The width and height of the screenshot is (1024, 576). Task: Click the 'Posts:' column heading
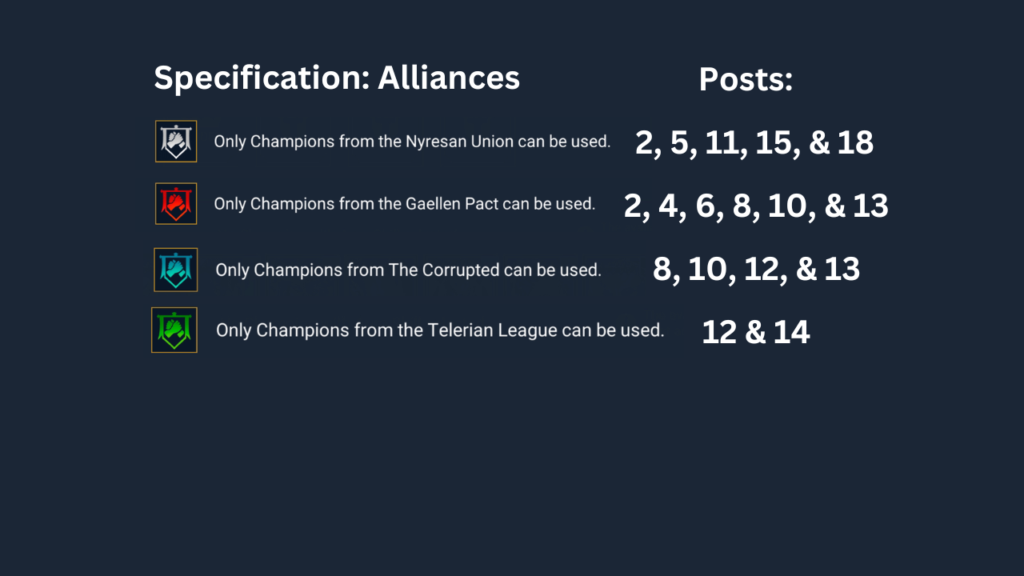point(745,81)
